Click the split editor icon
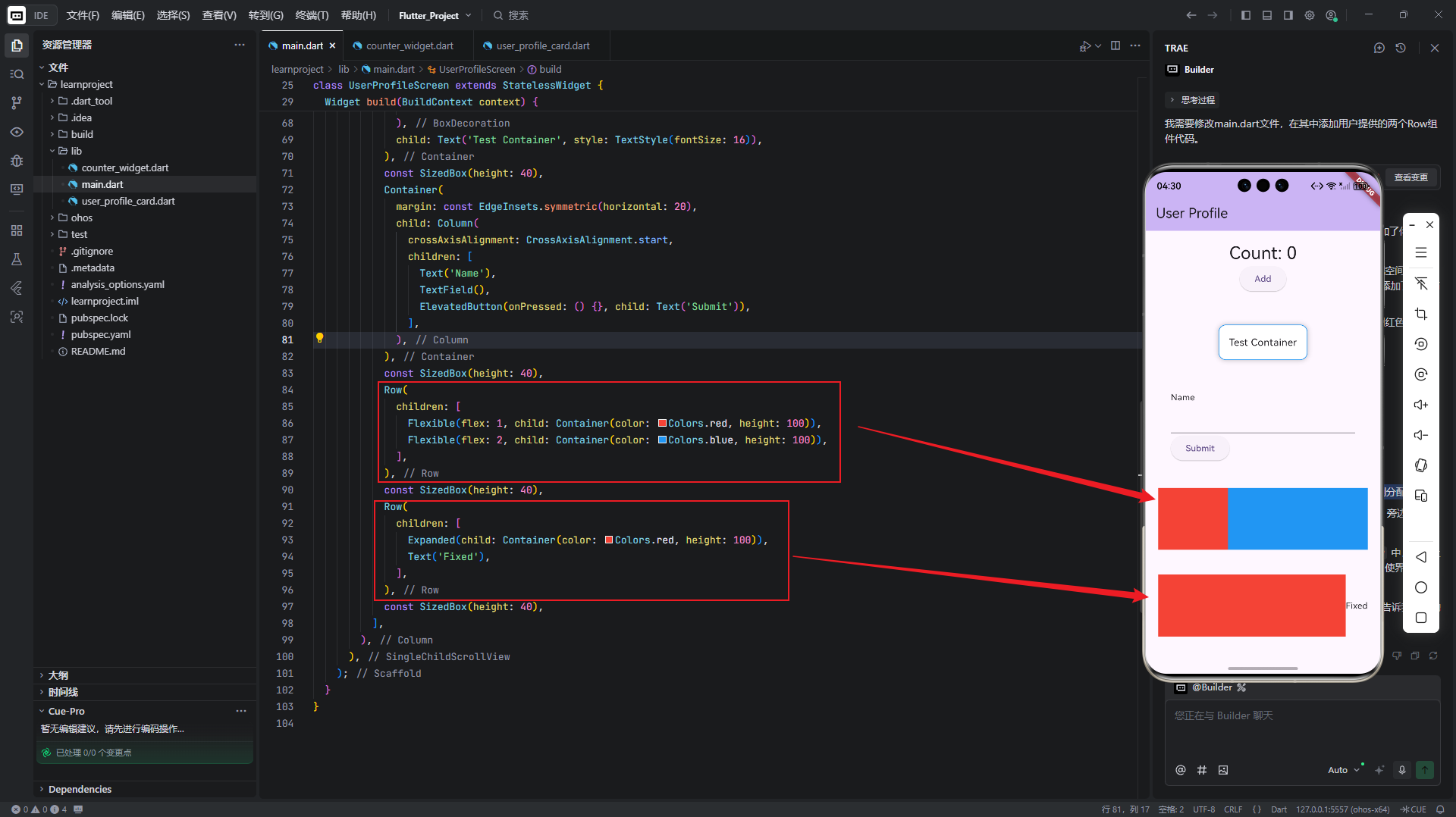1456x817 pixels. [x=1116, y=45]
